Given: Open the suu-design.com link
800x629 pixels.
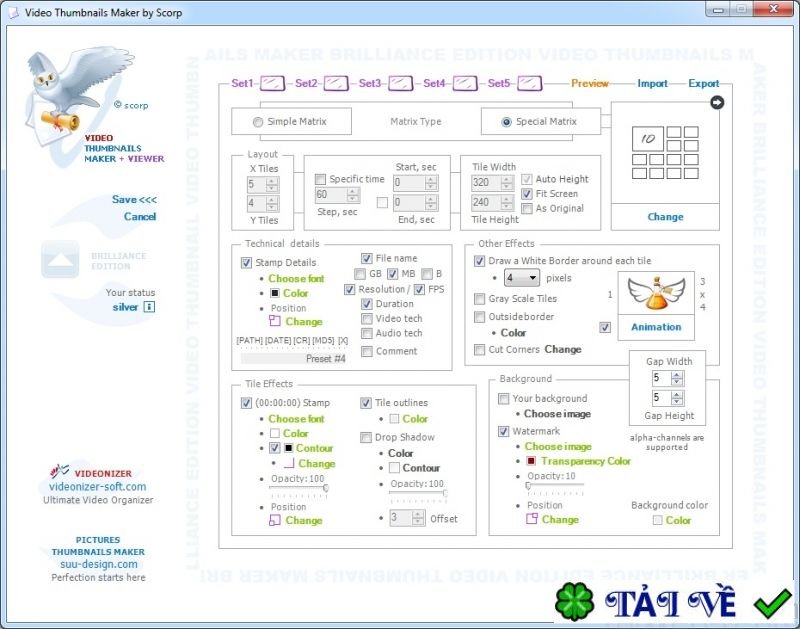Looking at the screenshot, I should [x=98, y=564].
